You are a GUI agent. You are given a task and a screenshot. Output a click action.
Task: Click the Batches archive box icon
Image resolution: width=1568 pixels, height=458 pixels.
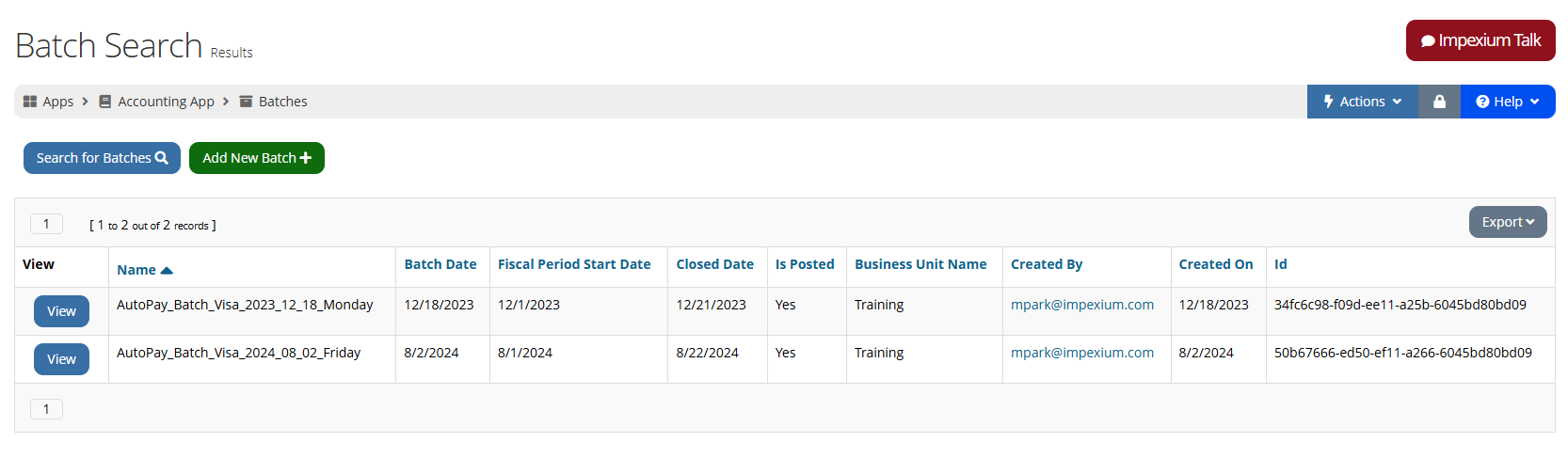(x=246, y=102)
